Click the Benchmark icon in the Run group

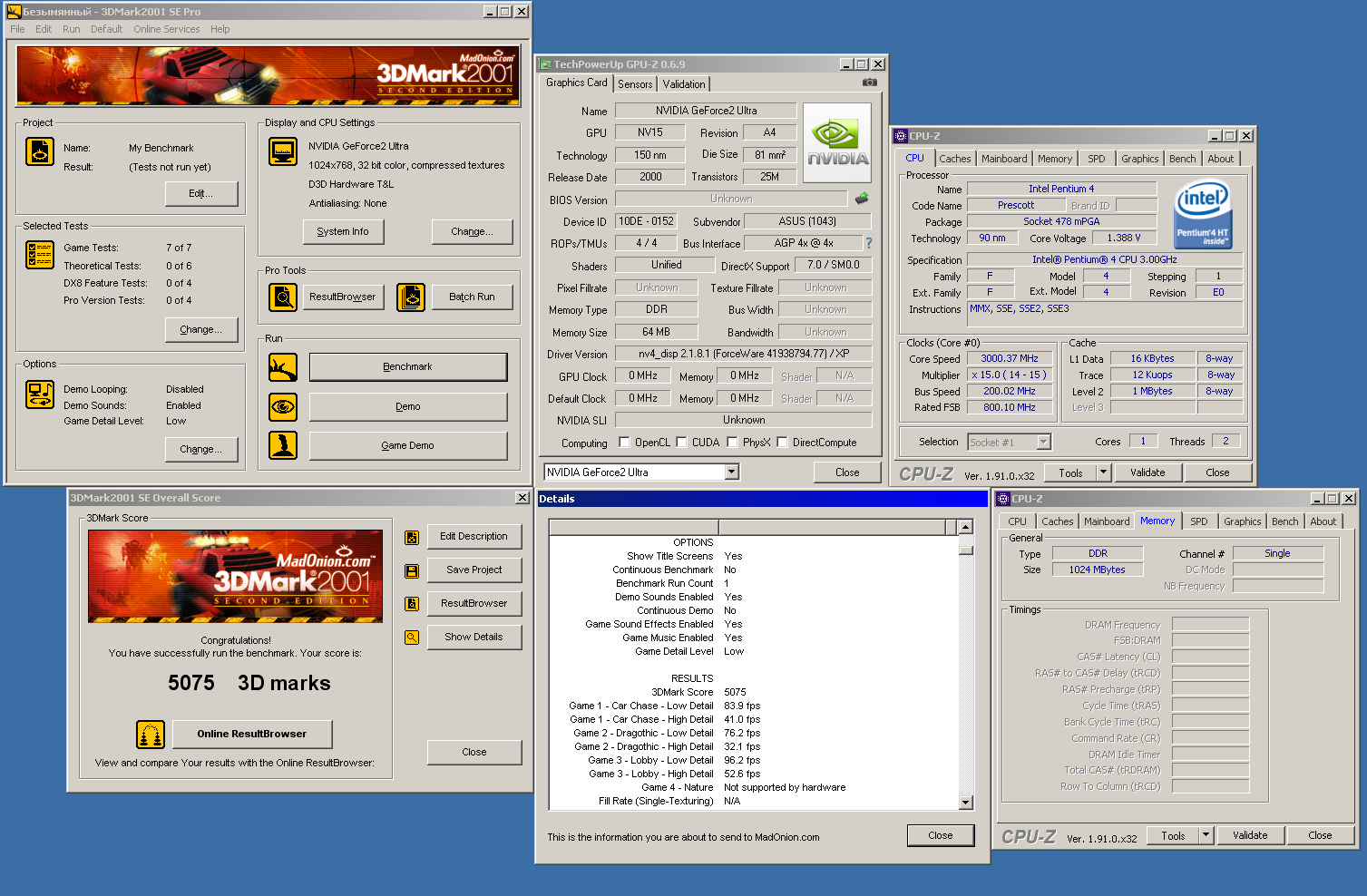[x=283, y=367]
